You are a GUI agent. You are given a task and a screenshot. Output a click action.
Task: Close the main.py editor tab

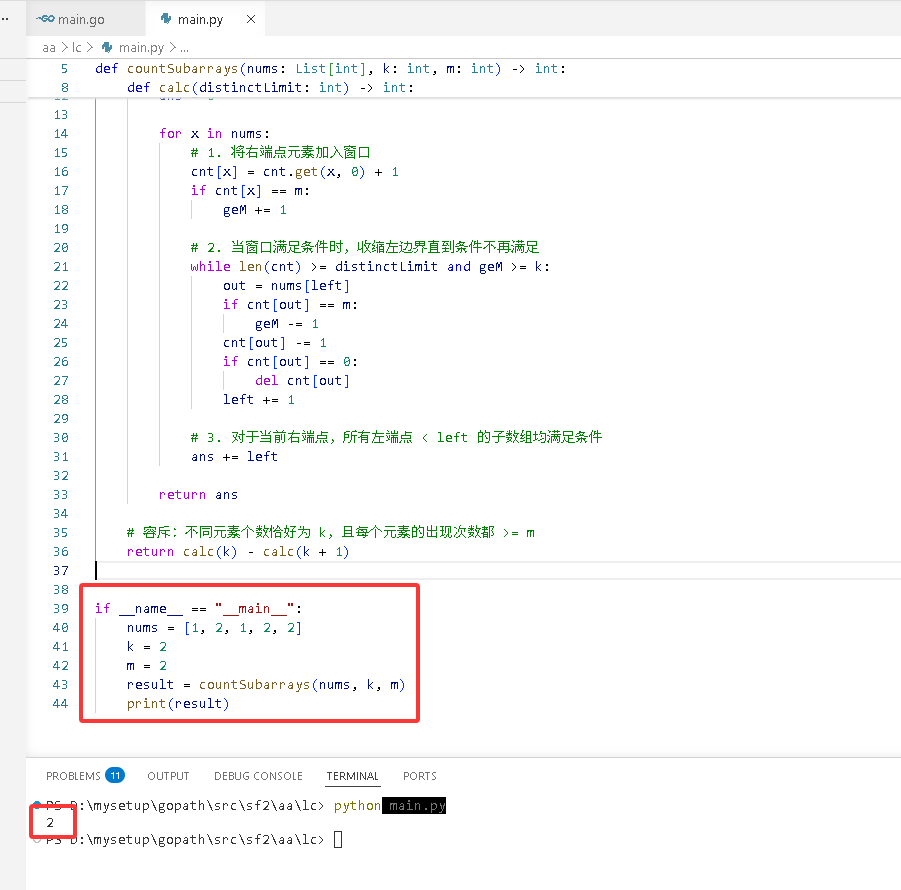click(x=251, y=19)
